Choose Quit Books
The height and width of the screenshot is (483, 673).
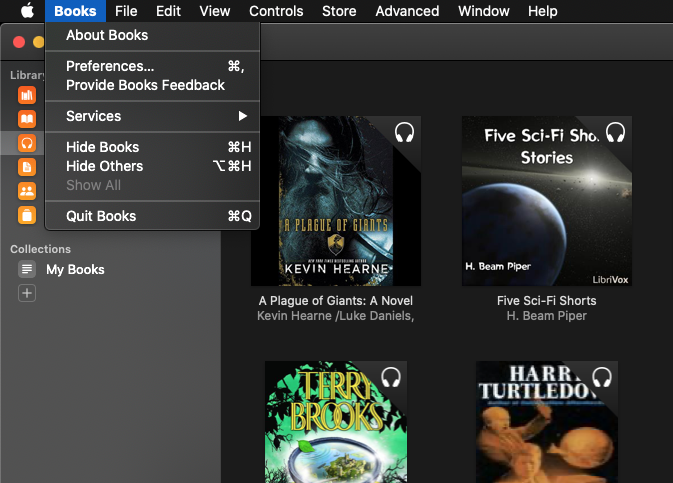click(152, 216)
